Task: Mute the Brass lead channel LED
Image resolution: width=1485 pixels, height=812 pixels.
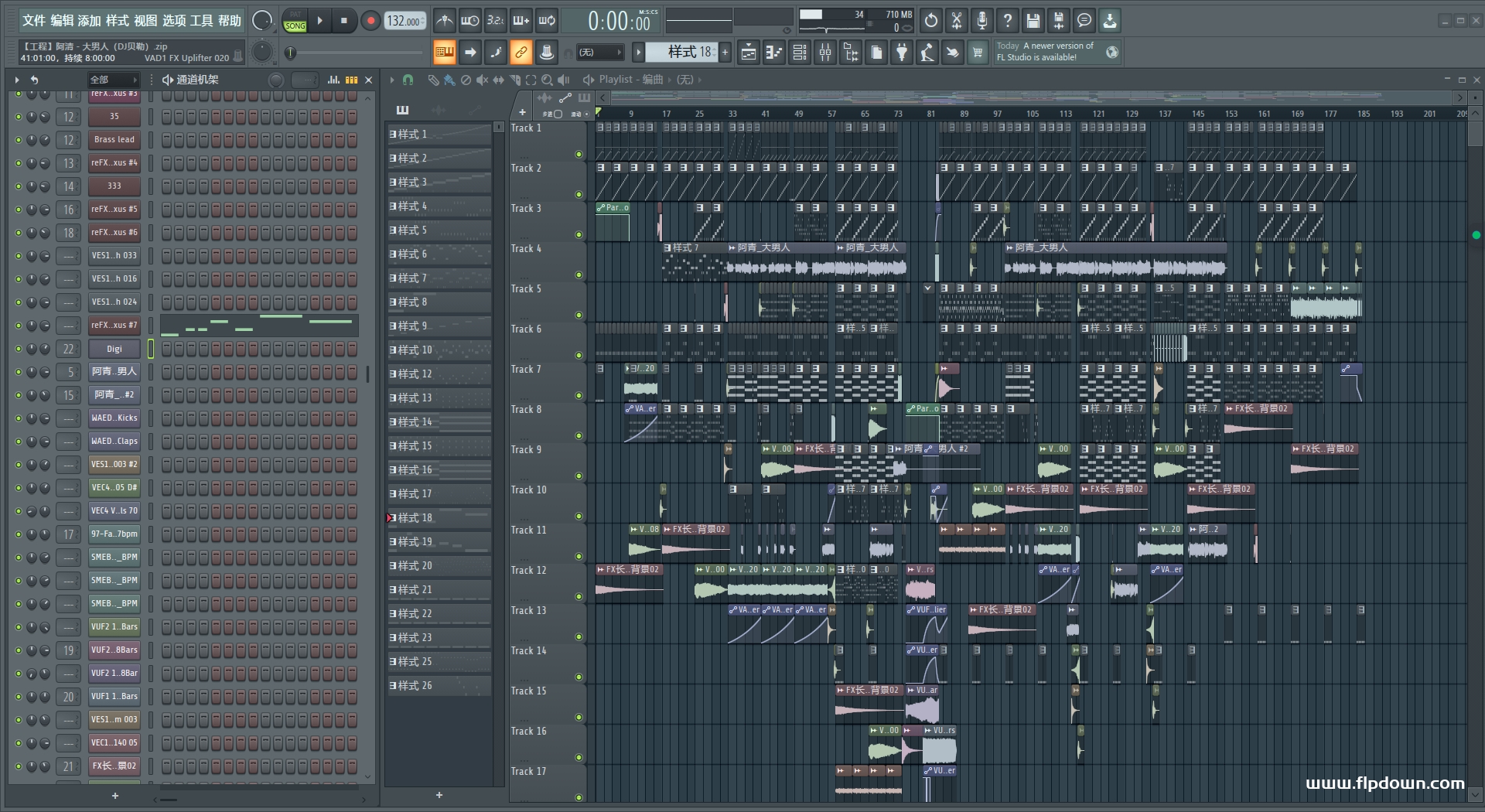Action: (x=19, y=140)
